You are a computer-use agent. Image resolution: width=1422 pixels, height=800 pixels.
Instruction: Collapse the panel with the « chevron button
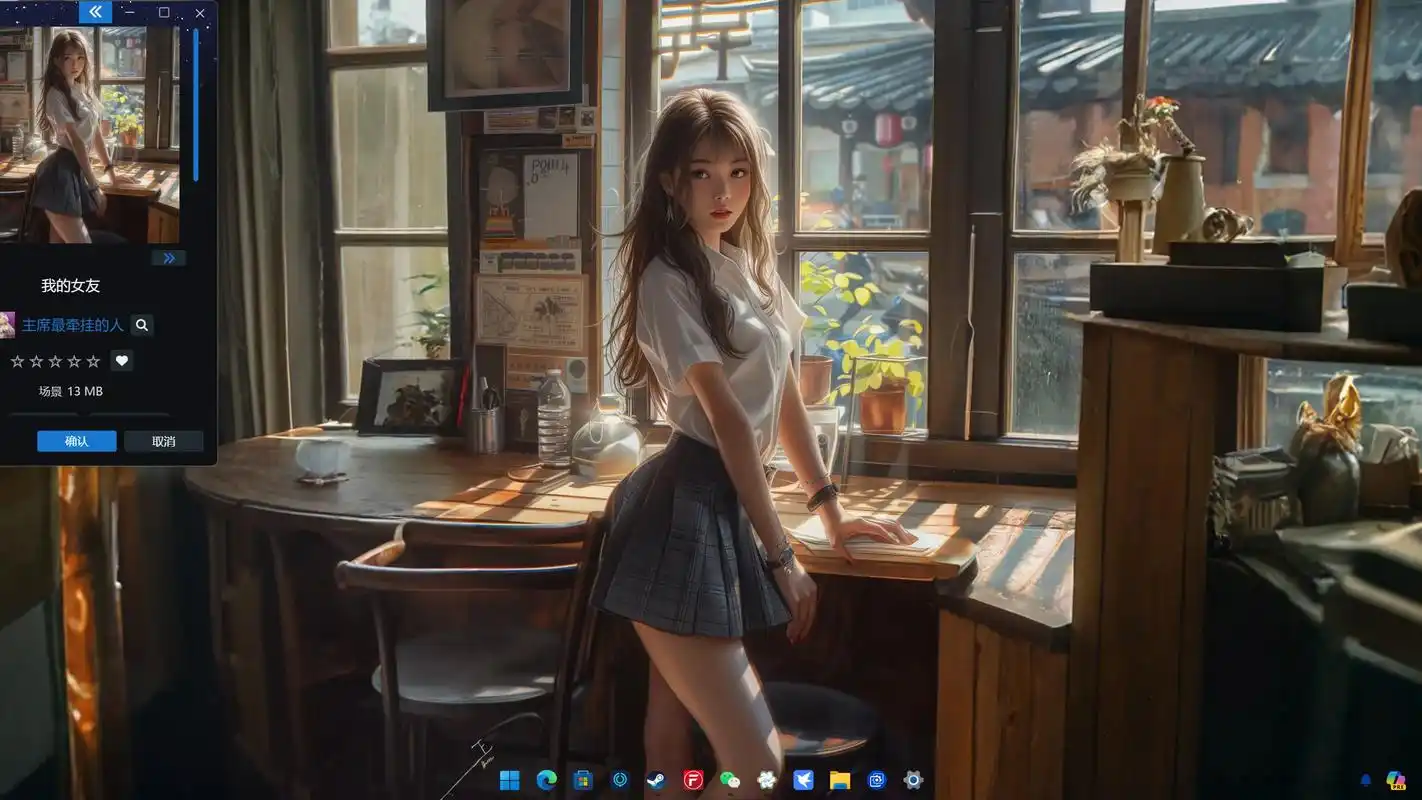click(95, 12)
